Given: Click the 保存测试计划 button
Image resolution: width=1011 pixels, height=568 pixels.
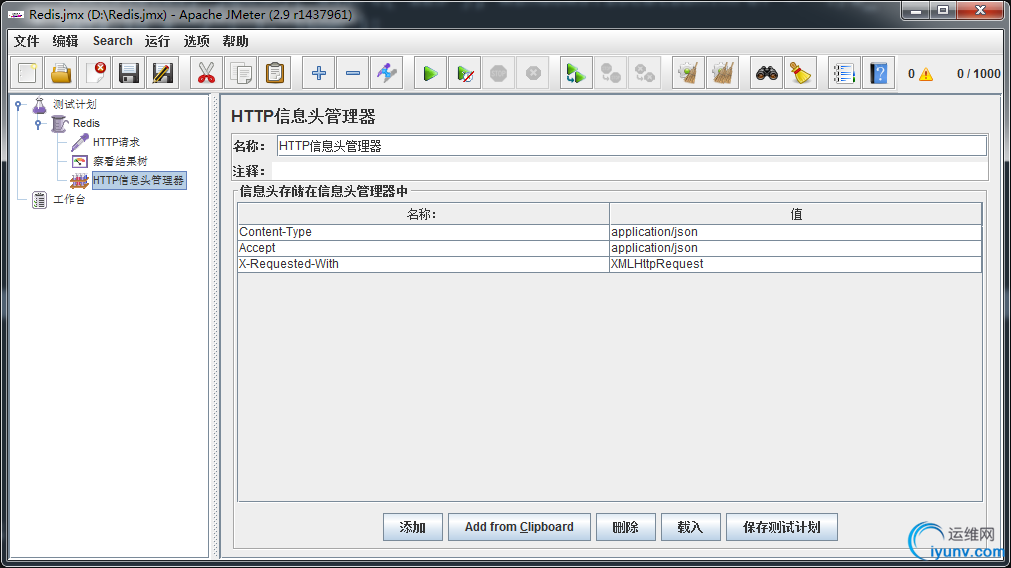Looking at the screenshot, I should point(781,527).
